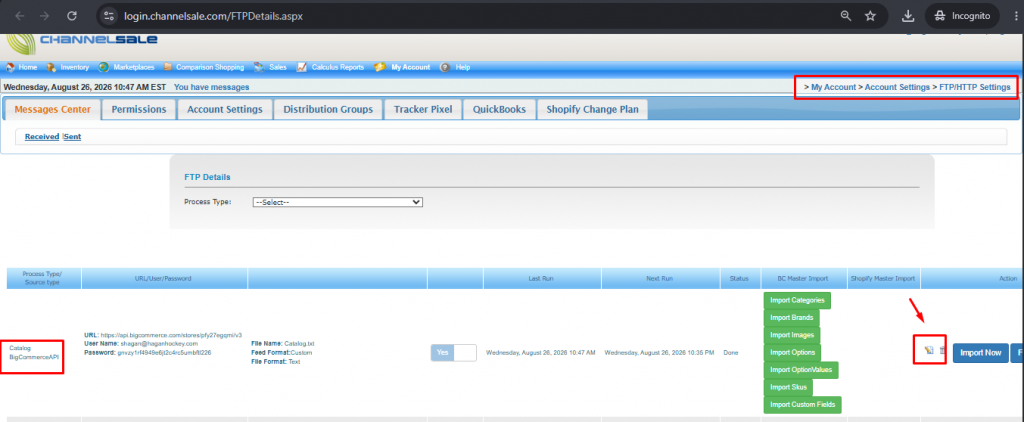
Task: Open the Inventory menu
Action: [74, 67]
